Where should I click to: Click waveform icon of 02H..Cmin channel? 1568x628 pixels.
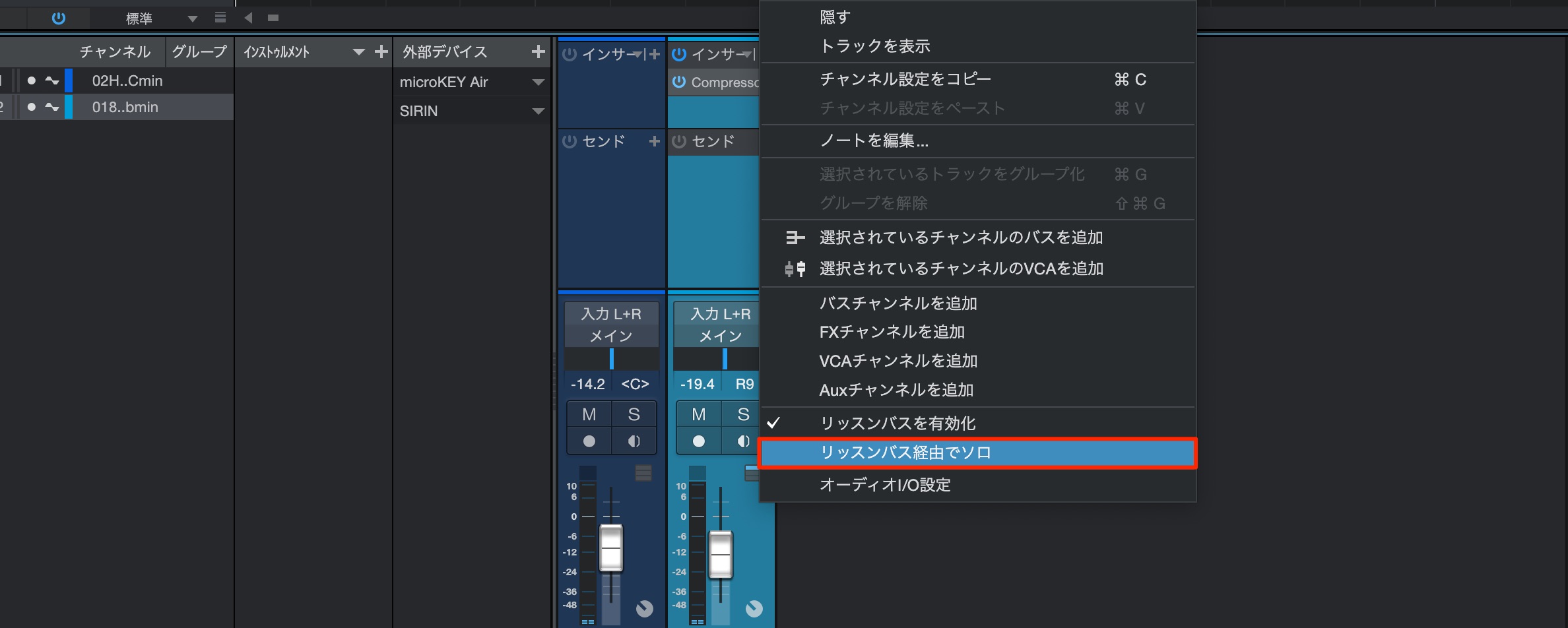pyautogui.click(x=52, y=80)
